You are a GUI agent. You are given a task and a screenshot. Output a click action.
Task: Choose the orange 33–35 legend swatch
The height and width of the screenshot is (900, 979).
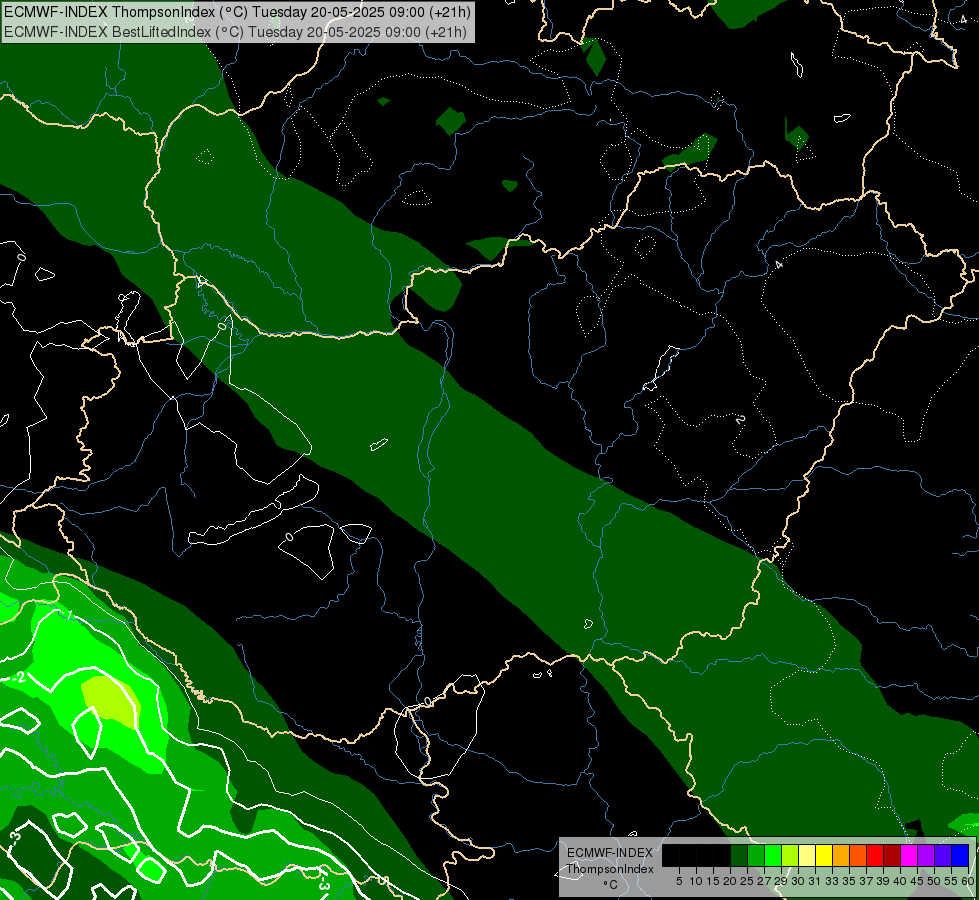point(841,855)
